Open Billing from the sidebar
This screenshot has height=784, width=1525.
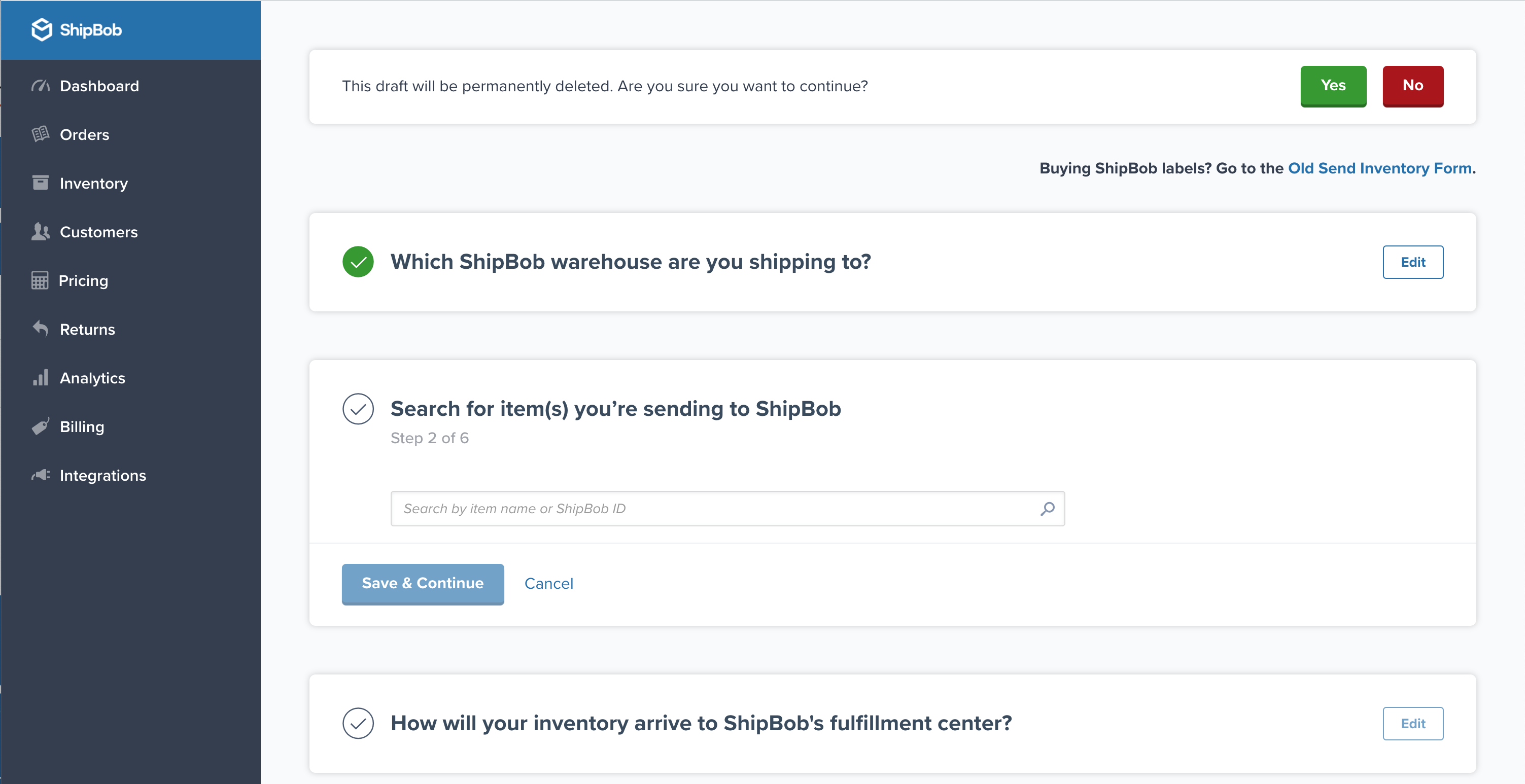click(81, 426)
